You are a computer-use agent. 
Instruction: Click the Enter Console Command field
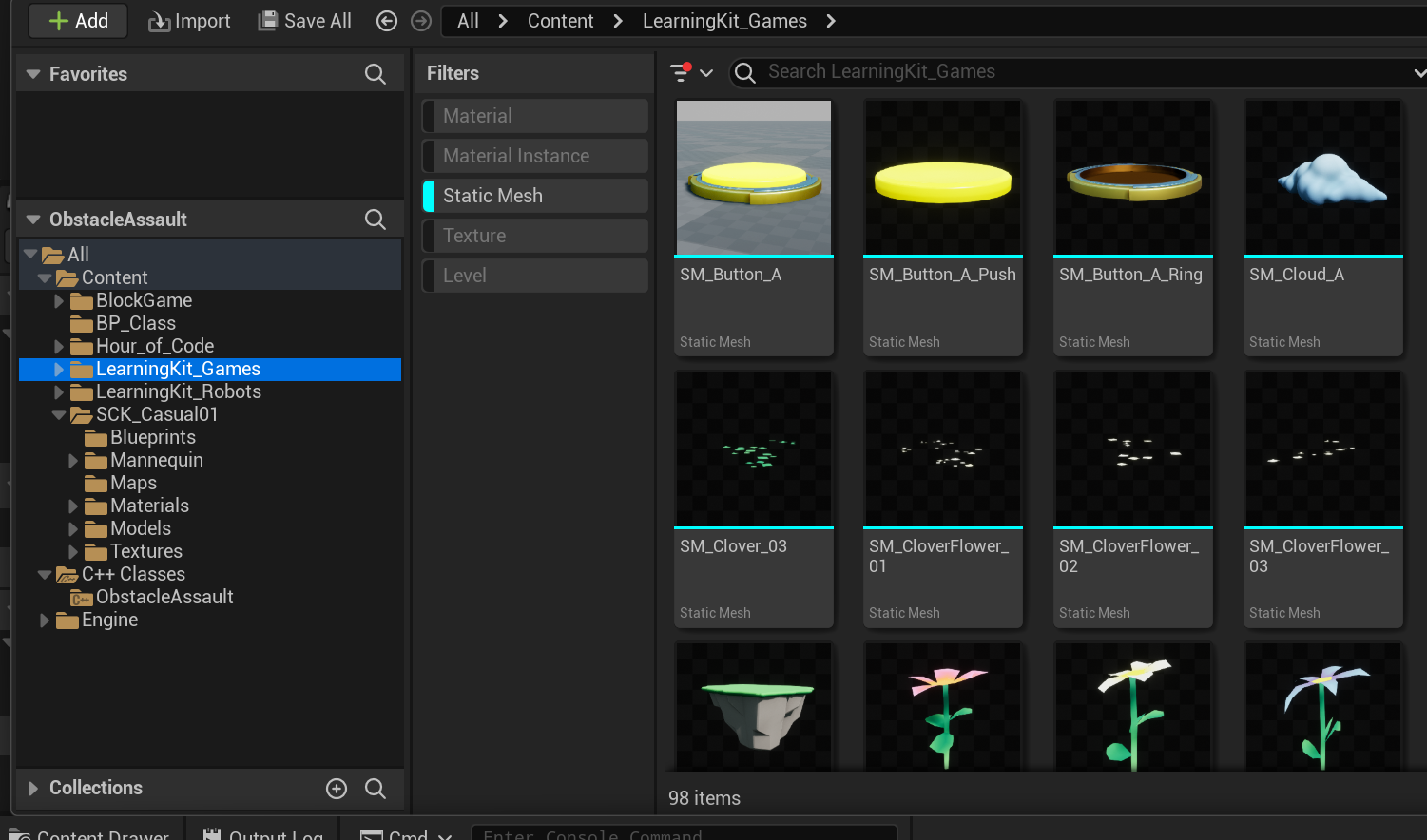[x=685, y=832]
